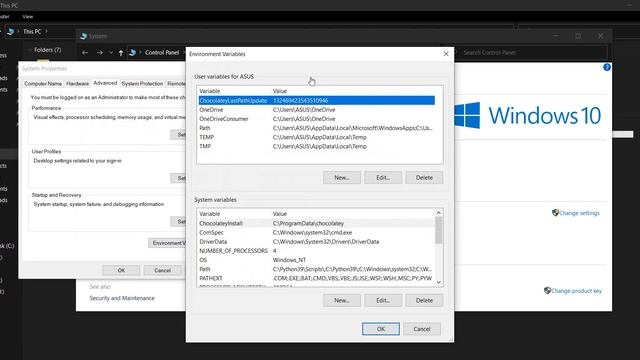640x360 pixels.
Task: Select the ChocolateyLastPathUpdate user variable
Action: [317, 100]
